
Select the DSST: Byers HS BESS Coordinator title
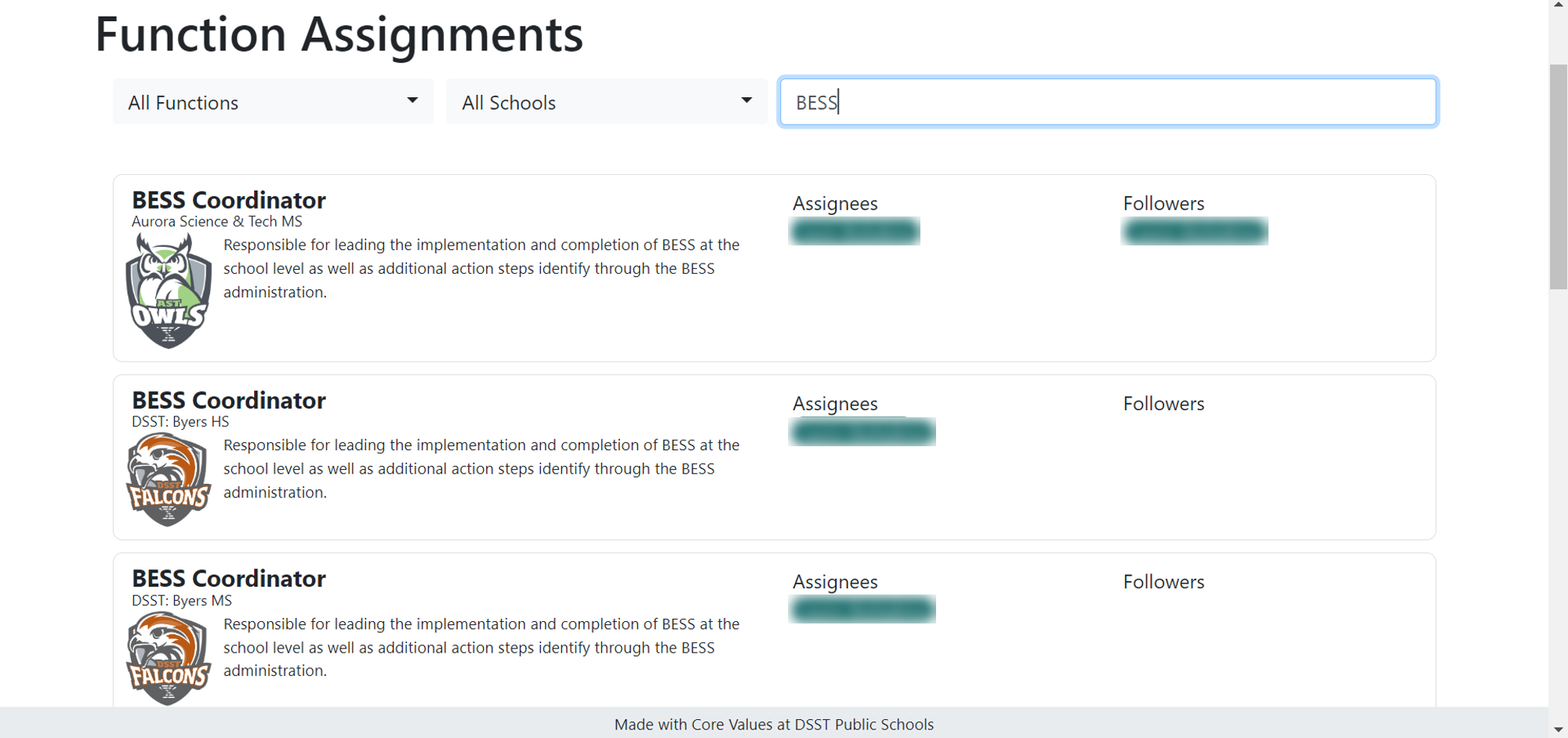pos(229,400)
